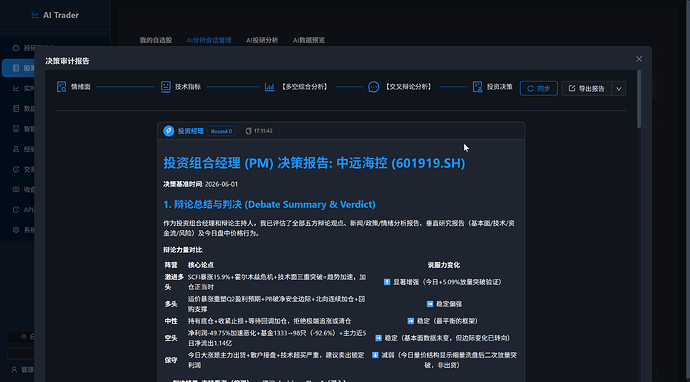Click the 导出报告 export button
The image size is (690, 382).
[587, 88]
